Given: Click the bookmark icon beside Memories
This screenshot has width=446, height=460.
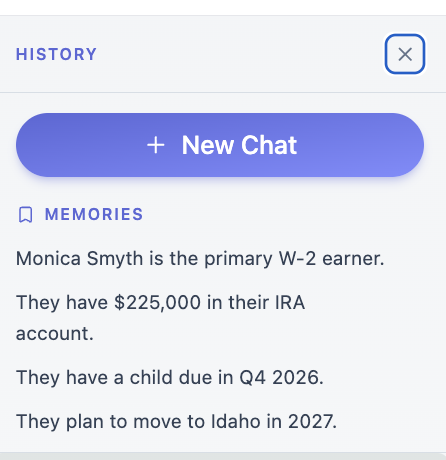Looking at the screenshot, I should coord(25,214).
